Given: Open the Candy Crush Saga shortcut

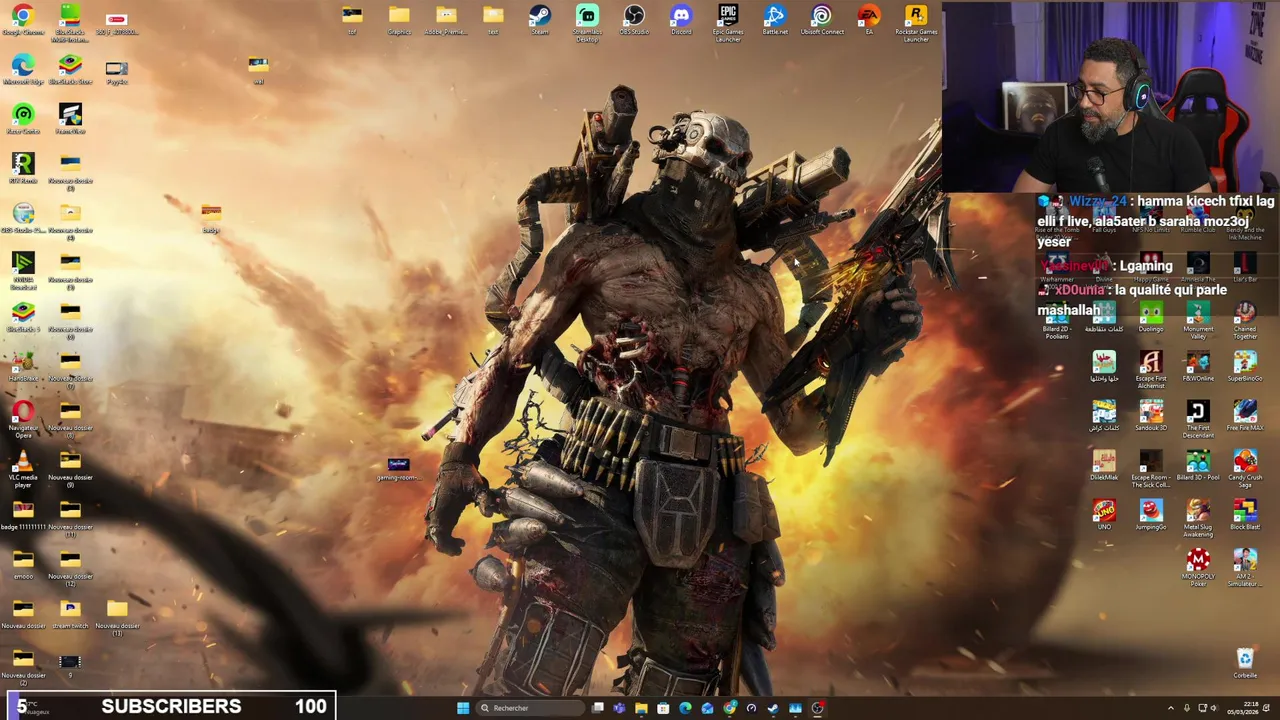Looking at the screenshot, I should (1245, 469).
